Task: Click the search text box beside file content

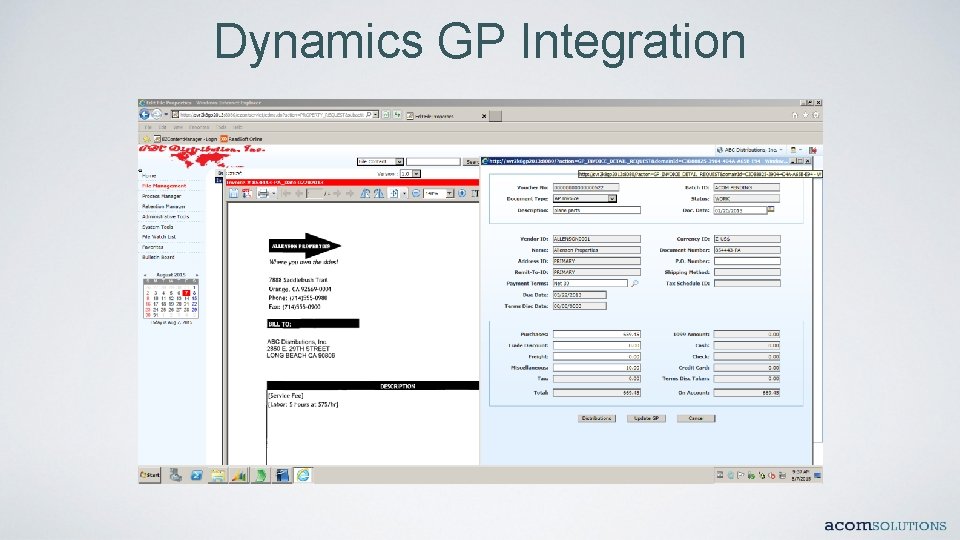Action: [433, 162]
